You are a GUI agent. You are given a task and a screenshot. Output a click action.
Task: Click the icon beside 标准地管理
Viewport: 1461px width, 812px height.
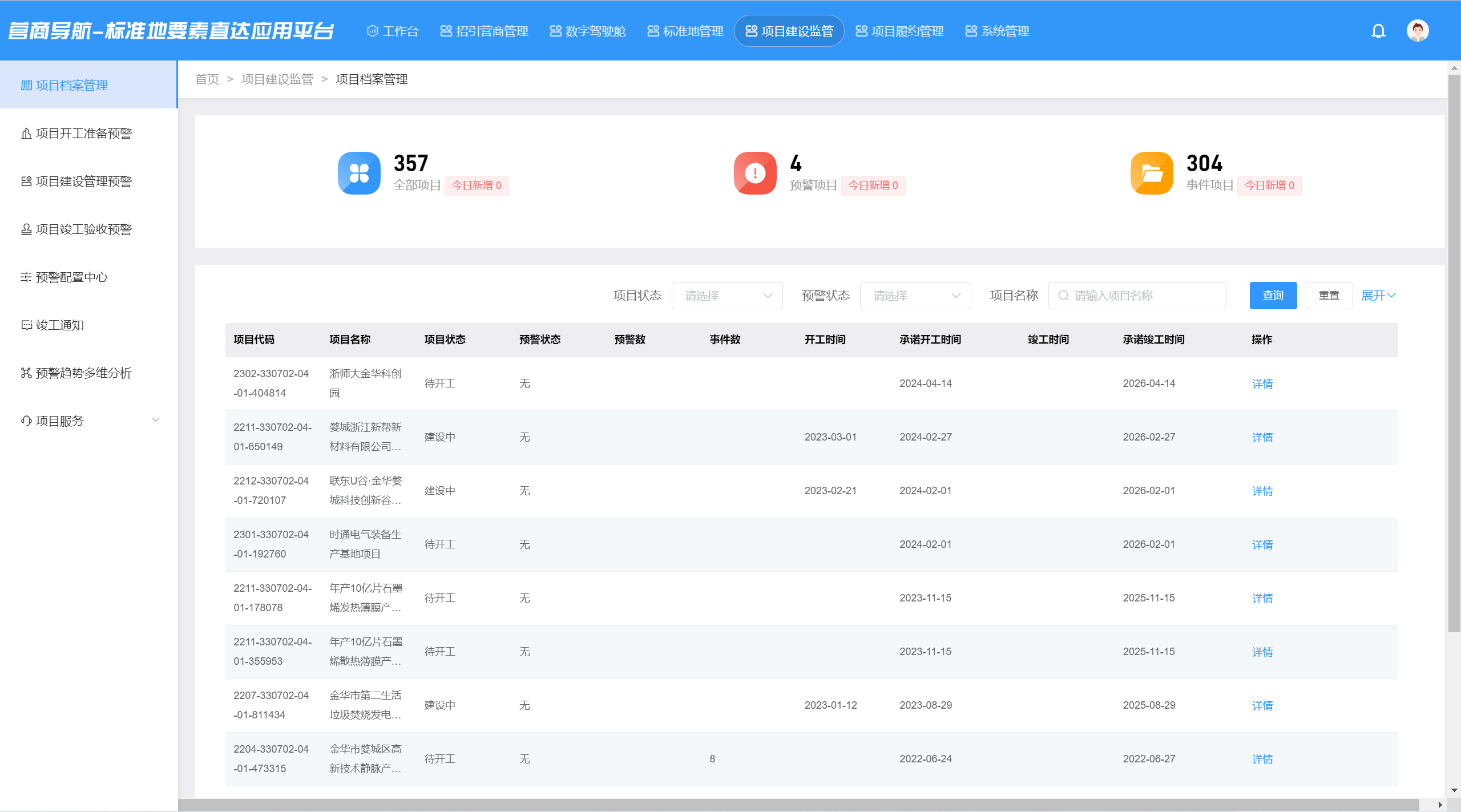[653, 31]
